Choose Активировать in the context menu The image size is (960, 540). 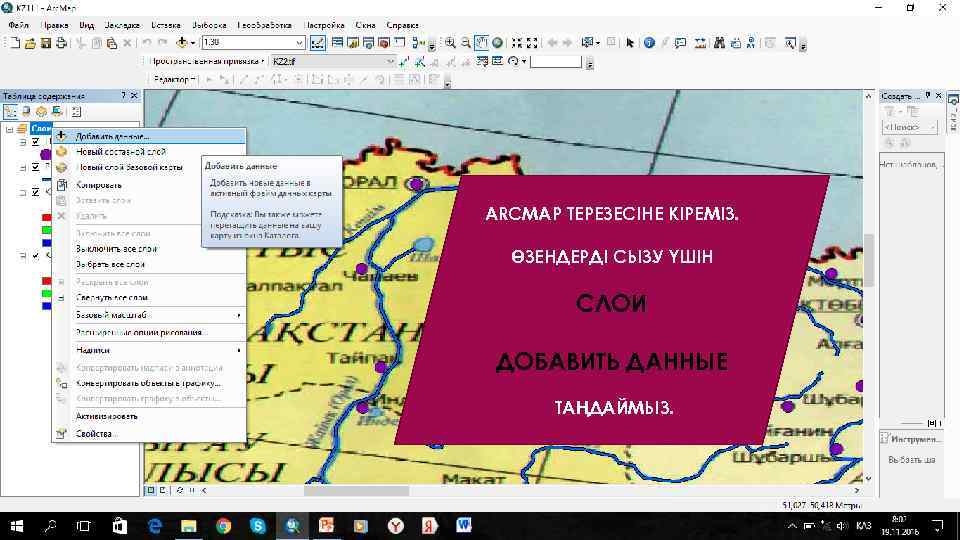pos(149,416)
